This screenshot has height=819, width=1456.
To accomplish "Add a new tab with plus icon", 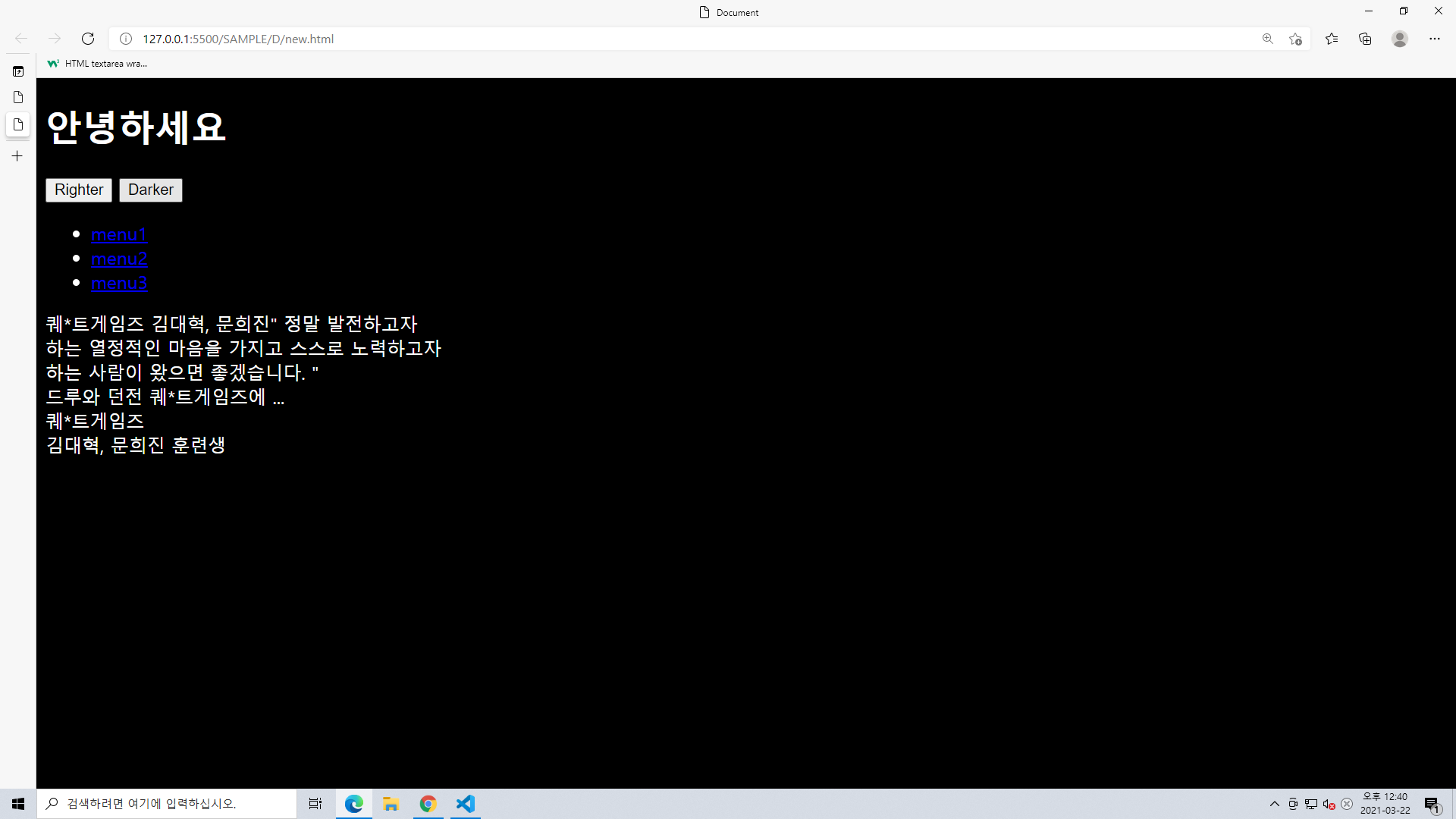I will coord(17,156).
